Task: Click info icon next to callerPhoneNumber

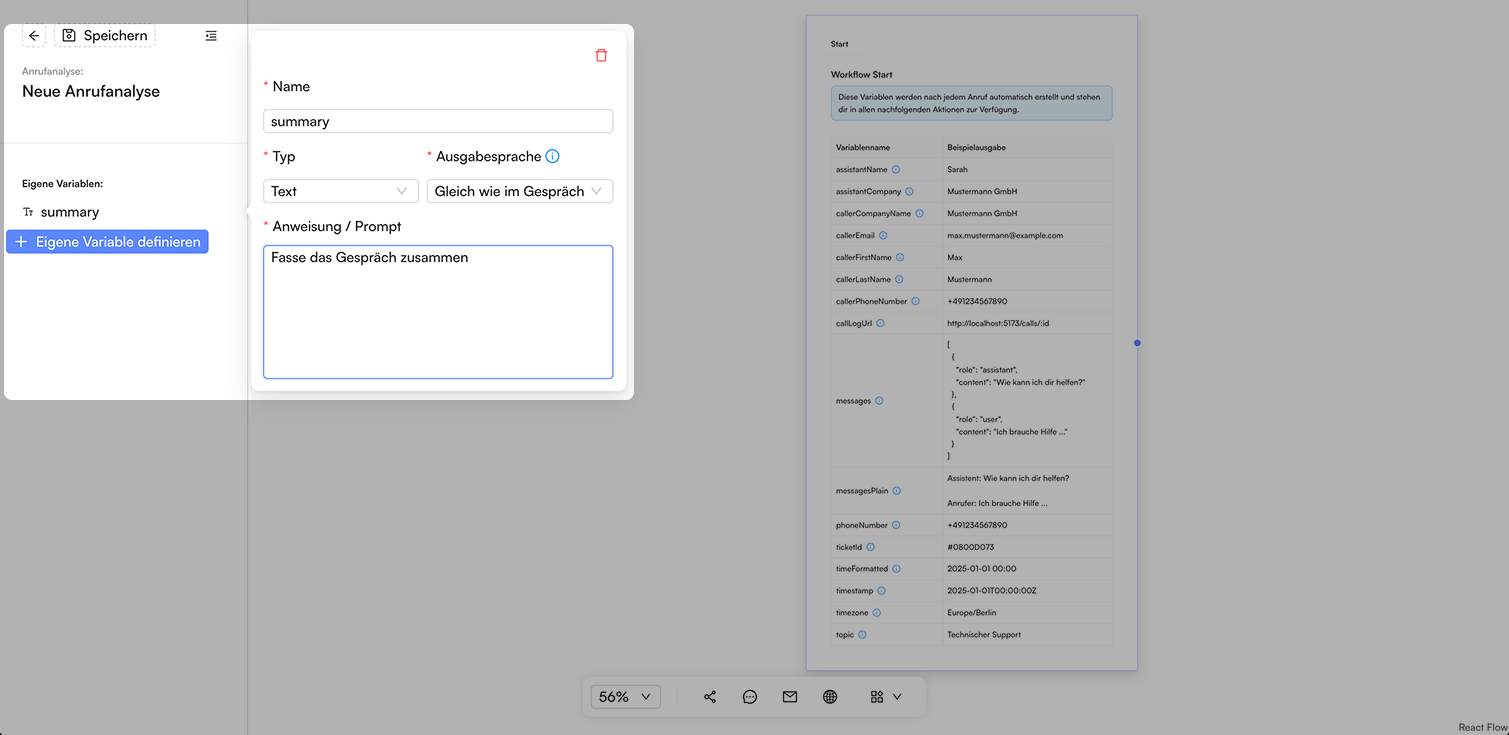Action: point(915,302)
